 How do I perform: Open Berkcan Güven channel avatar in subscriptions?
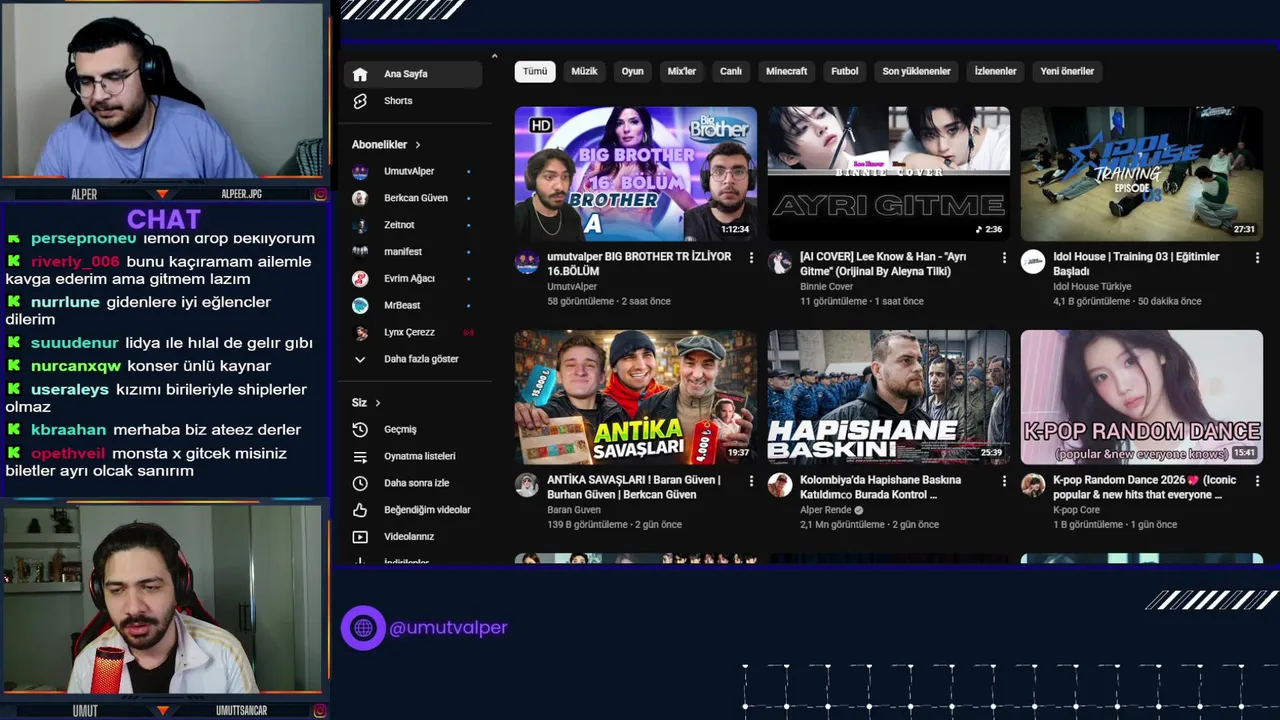point(360,198)
